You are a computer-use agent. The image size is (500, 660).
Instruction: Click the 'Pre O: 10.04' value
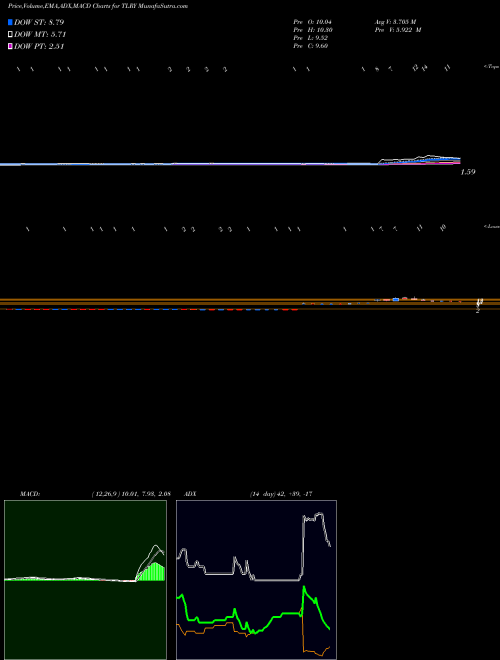point(313,22)
